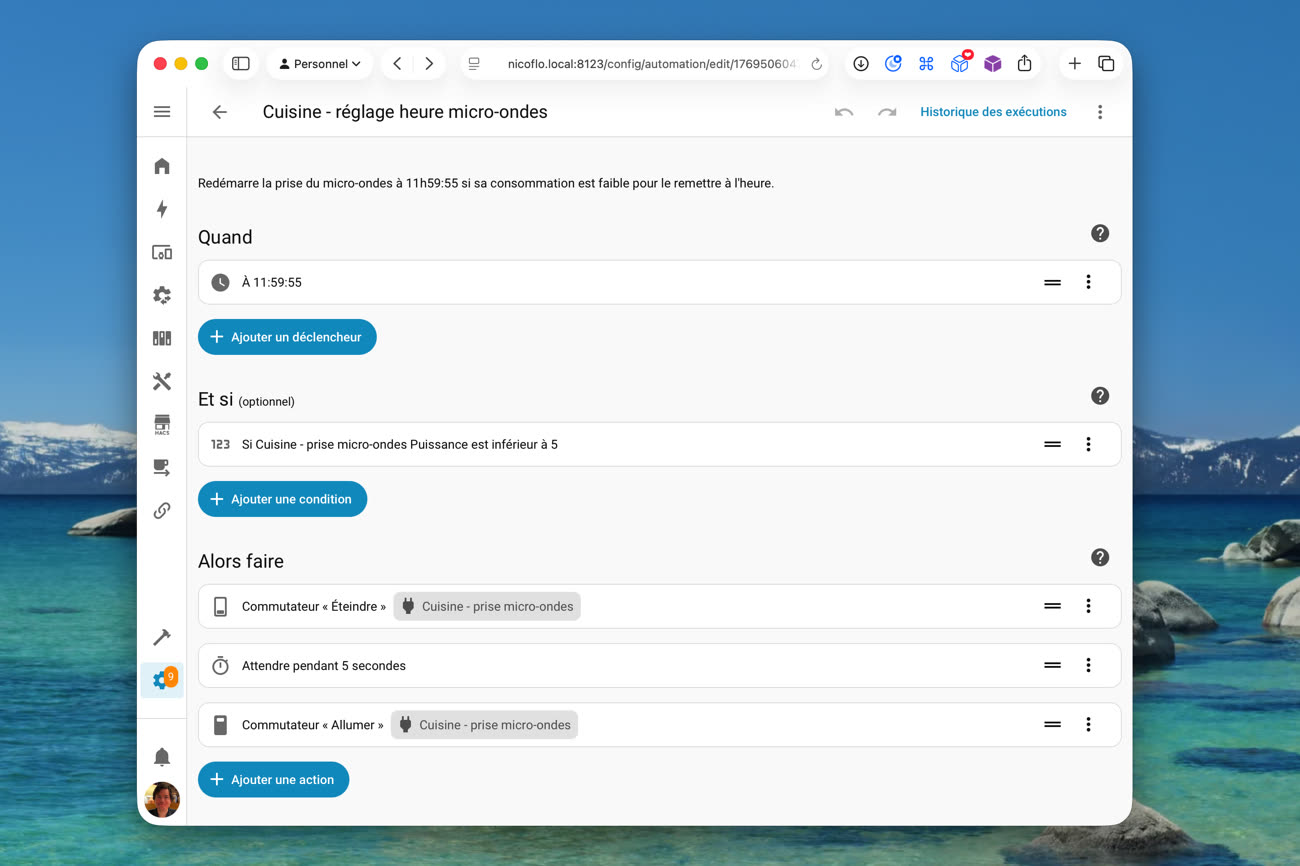Open help for the Quand section
1300x866 pixels.
tap(1099, 234)
